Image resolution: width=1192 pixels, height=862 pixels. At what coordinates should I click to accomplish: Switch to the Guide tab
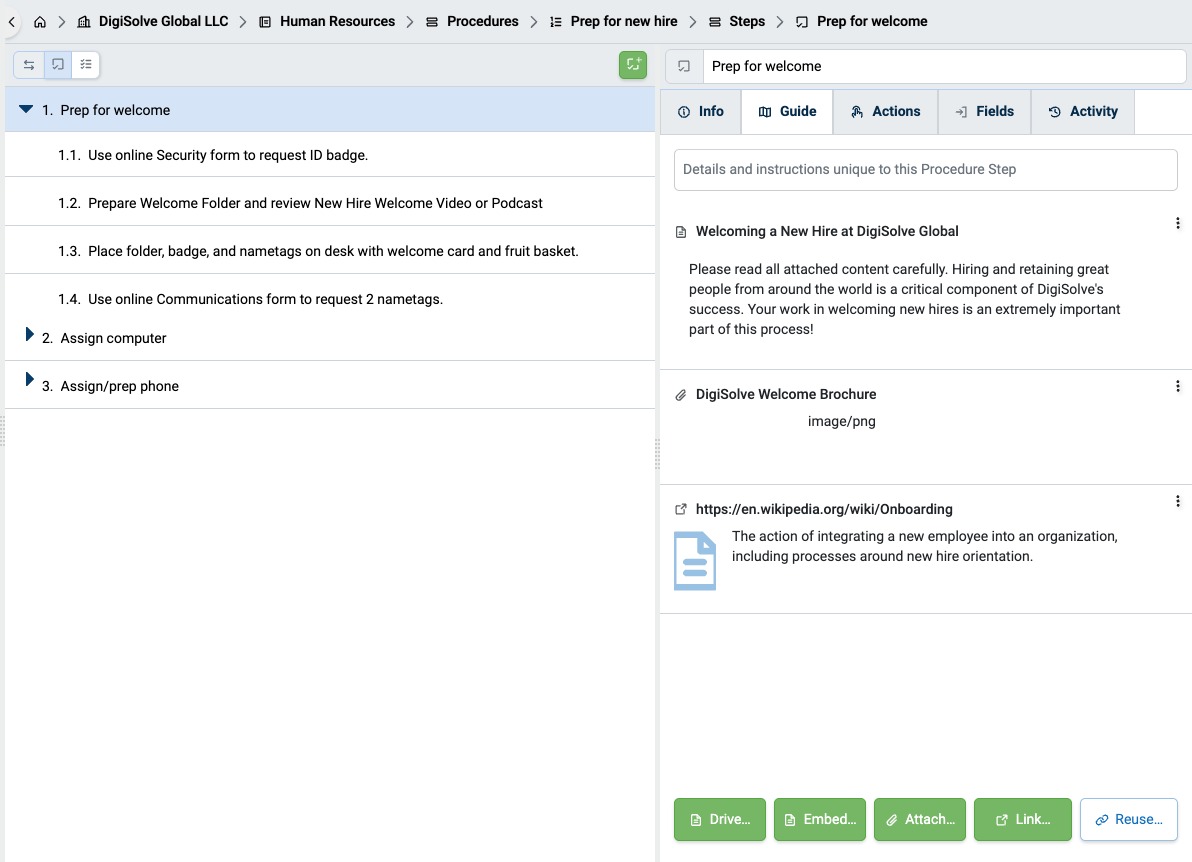click(787, 112)
